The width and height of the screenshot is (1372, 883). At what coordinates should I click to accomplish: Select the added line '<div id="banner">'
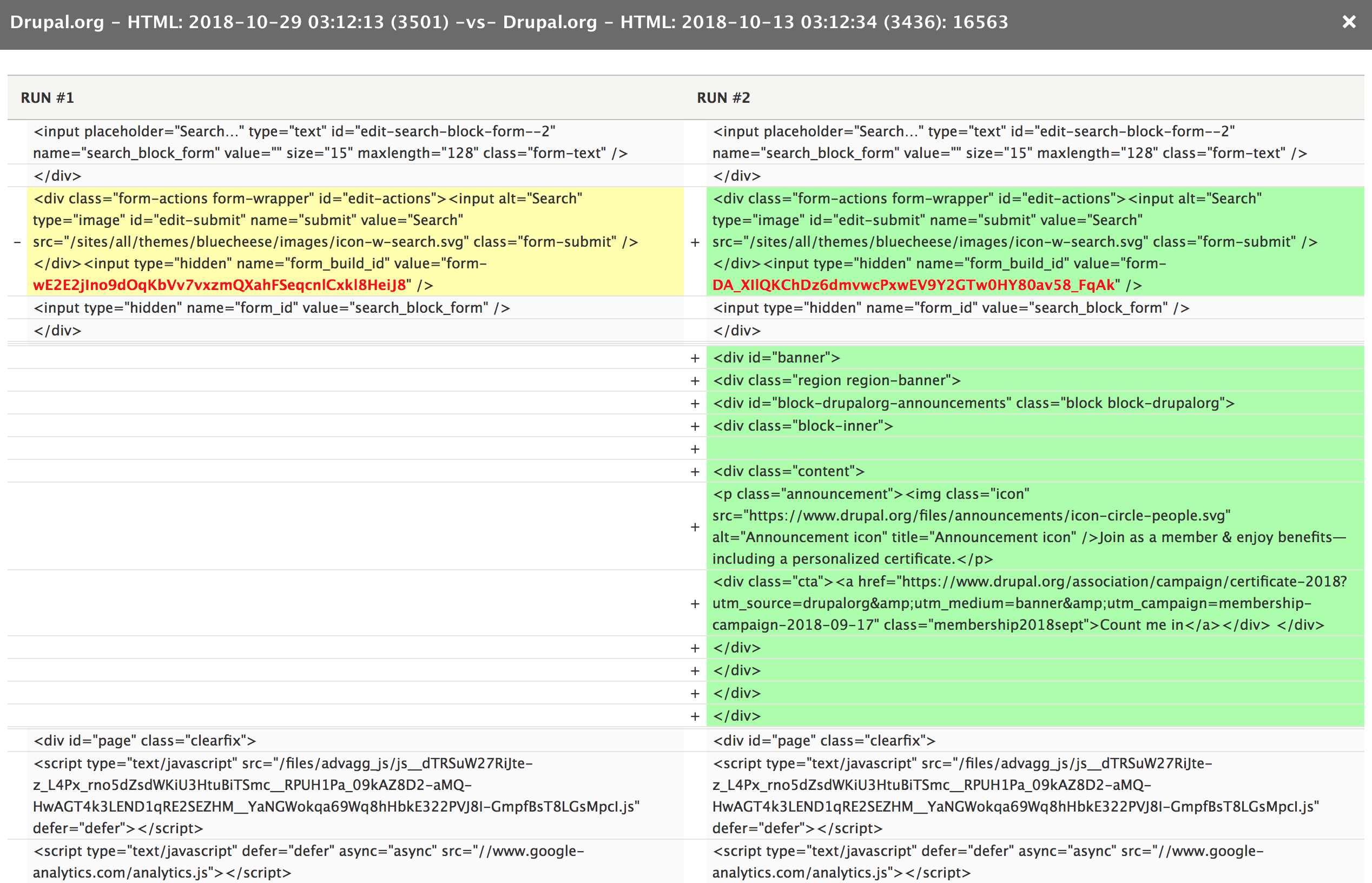pos(1035,358)
